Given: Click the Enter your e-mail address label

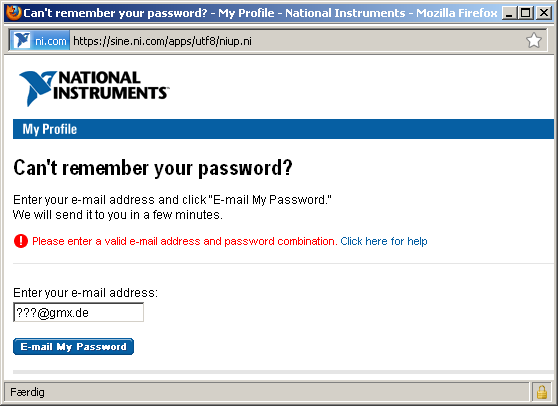Looking at the screenshot, I should click(85, 292).
